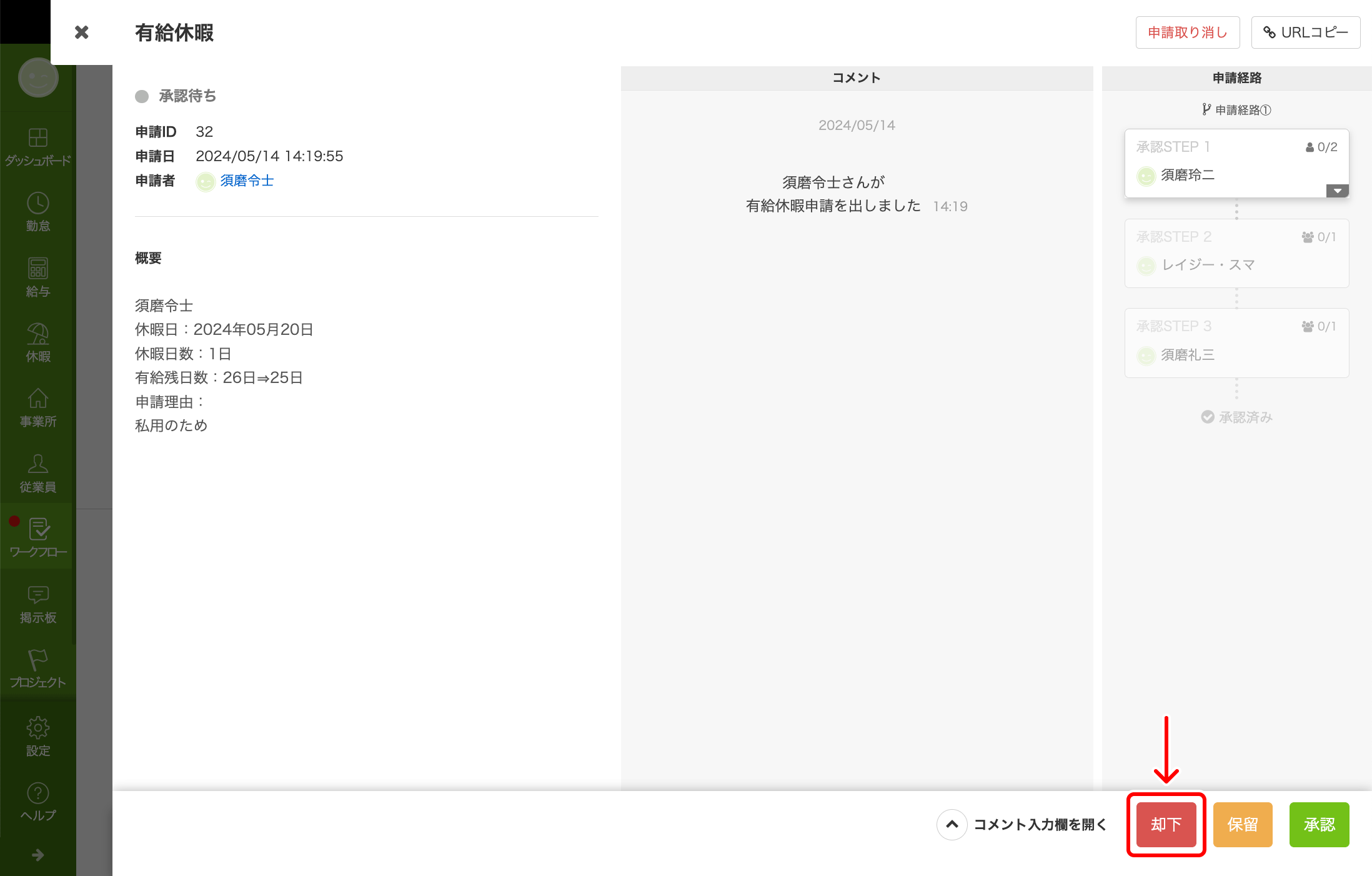Open the settings gear icon
Screen dimensions: 1372x876
(x=37, y=728)
